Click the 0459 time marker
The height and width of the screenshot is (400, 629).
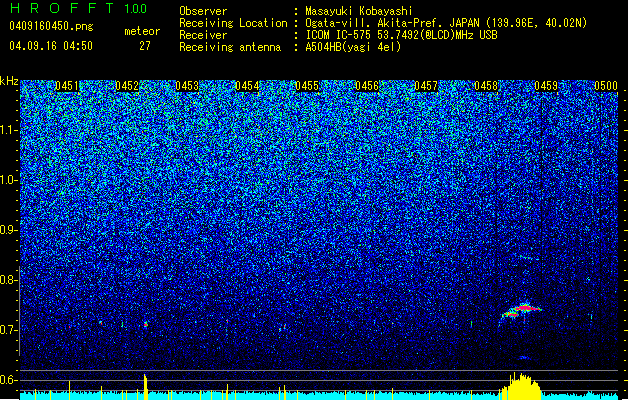click(x=546, y=86)
